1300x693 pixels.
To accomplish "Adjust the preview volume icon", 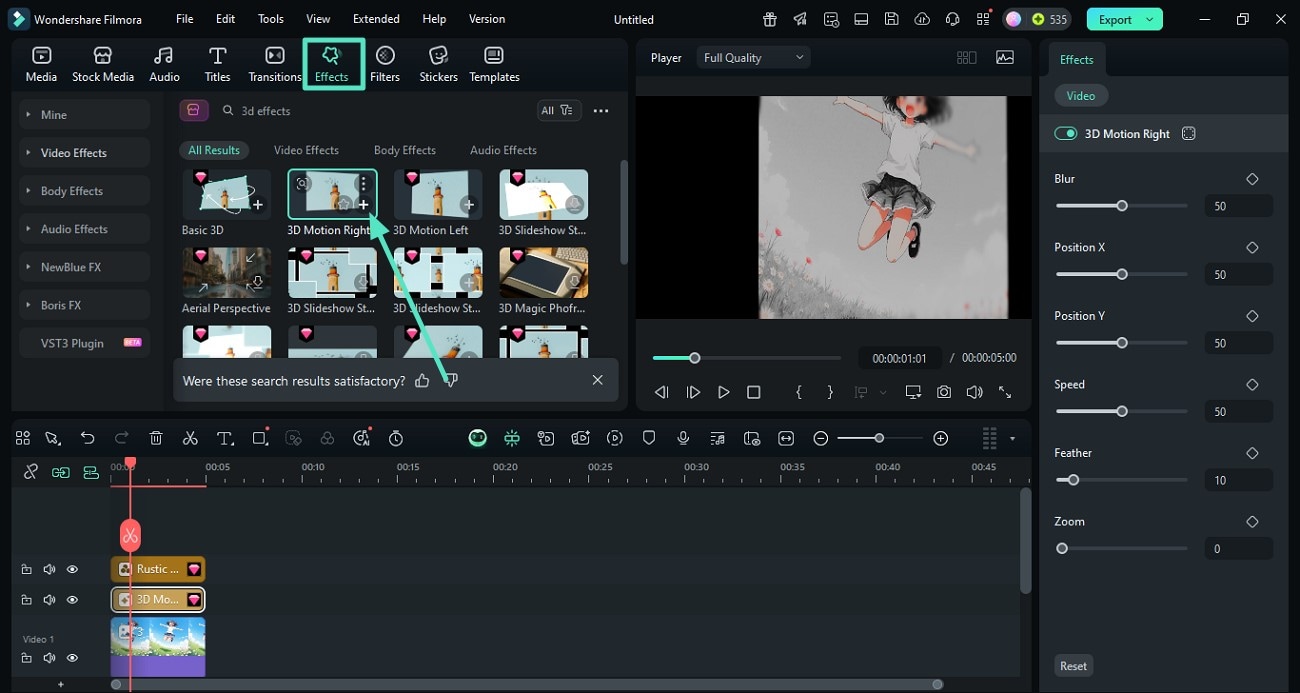I will point(974,393).
